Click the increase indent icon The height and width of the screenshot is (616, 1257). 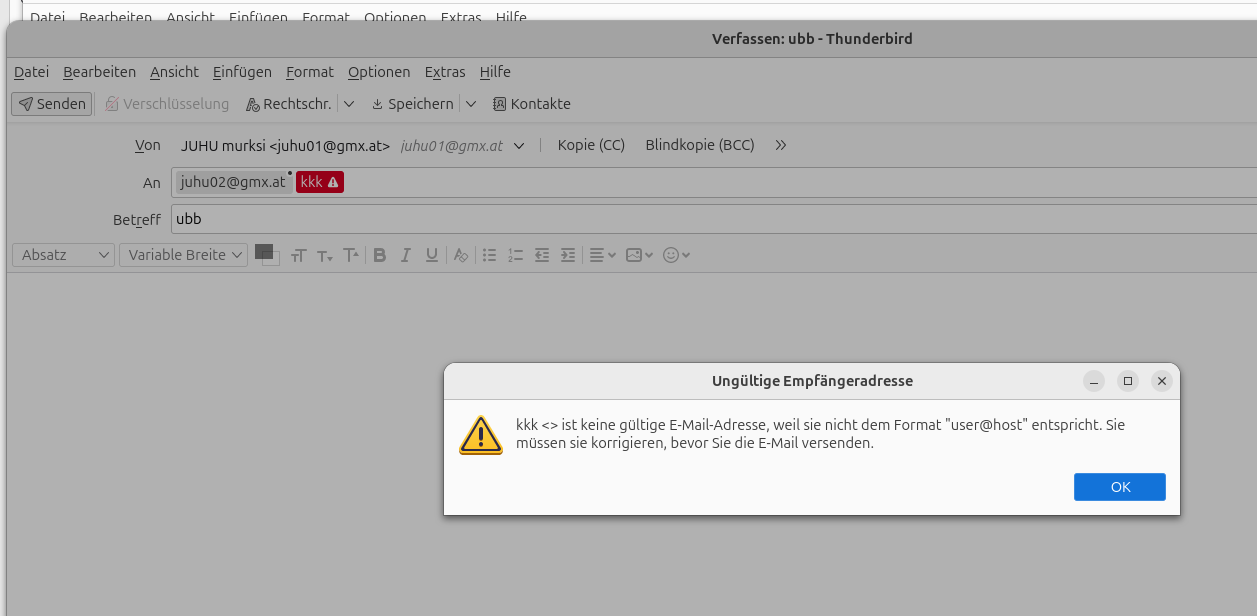(x=568, y=255)
